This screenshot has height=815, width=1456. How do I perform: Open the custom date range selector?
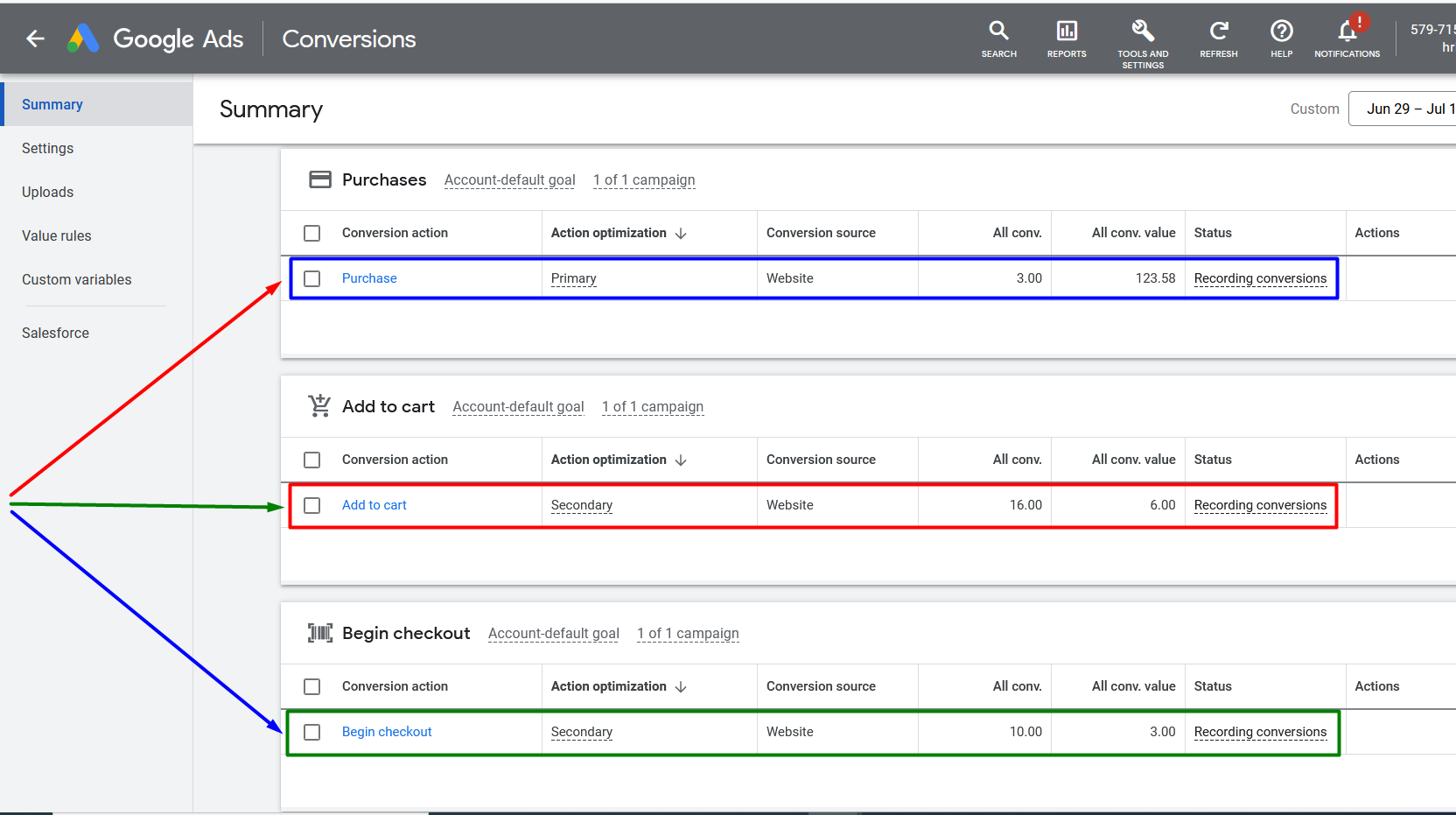pos(1402,109)
